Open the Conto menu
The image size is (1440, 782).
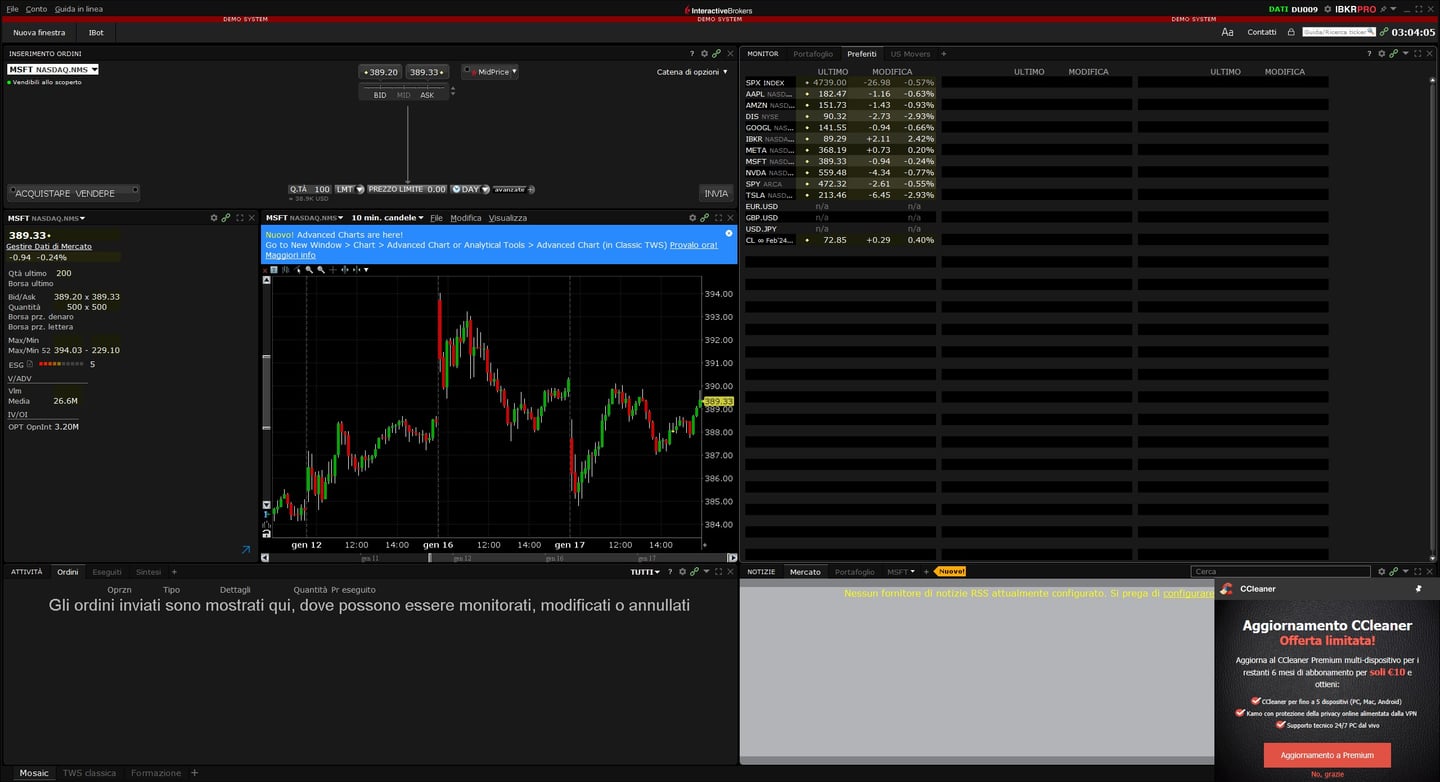pos(36,9)
